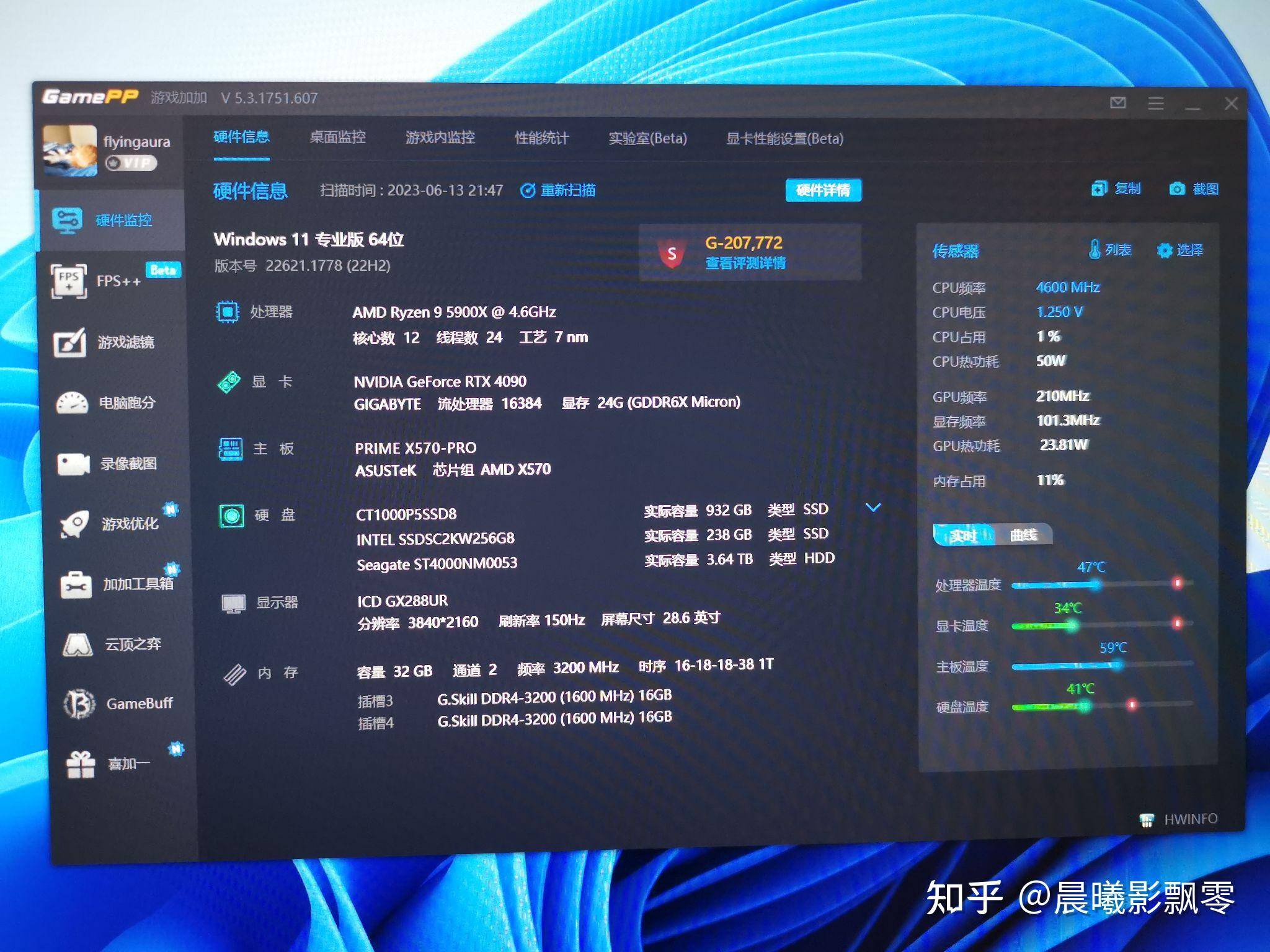Click 内存占用 11% value
The width and height of the screenshot is (1270, 952).
pos(1050,480)
